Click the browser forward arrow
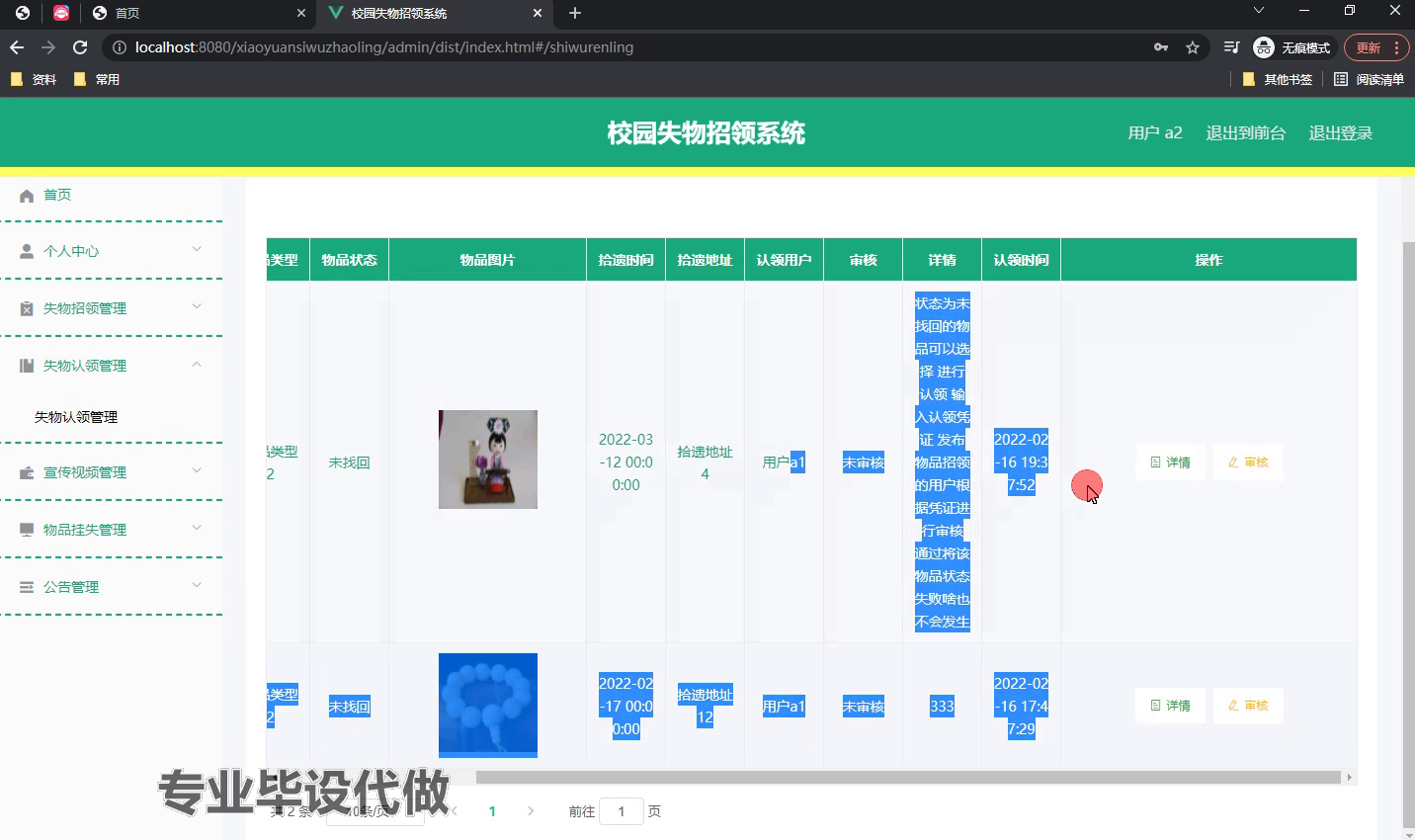The width and height of the screenshot is (1415, 840). point(48,47)
